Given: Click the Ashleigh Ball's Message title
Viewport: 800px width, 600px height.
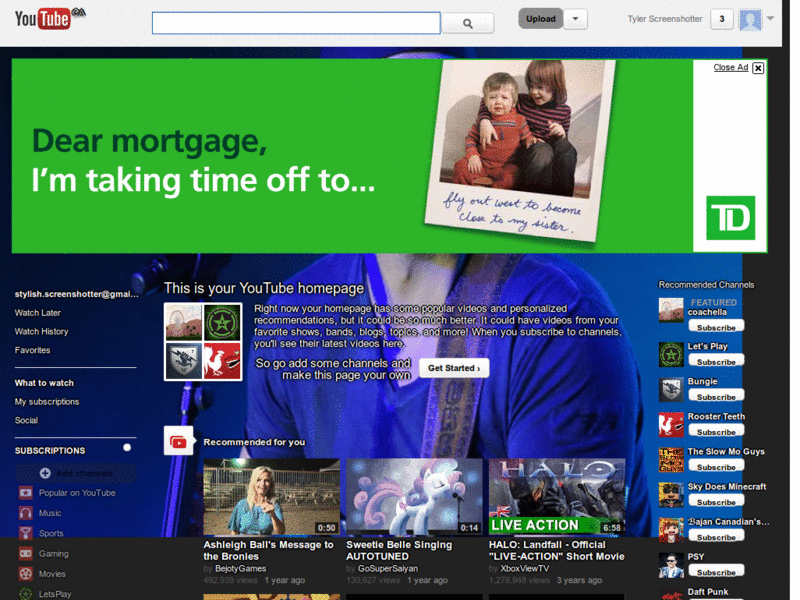Looking at the screenshot, I should coord(268,551).
